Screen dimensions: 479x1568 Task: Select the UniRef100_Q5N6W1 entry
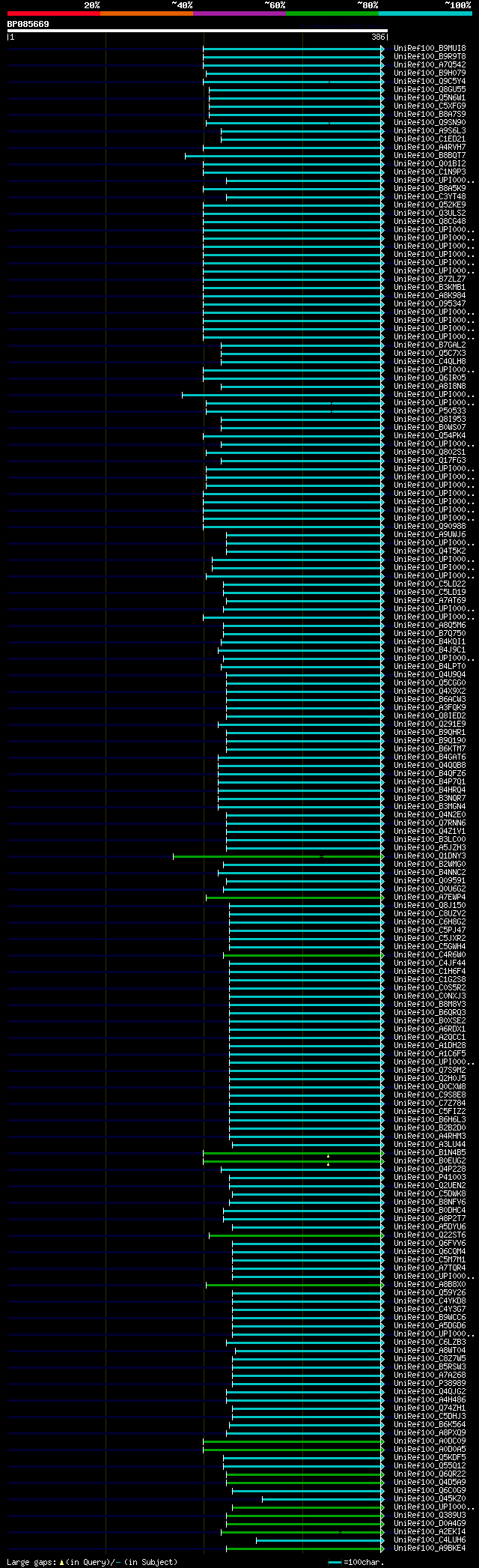point(430,98)
